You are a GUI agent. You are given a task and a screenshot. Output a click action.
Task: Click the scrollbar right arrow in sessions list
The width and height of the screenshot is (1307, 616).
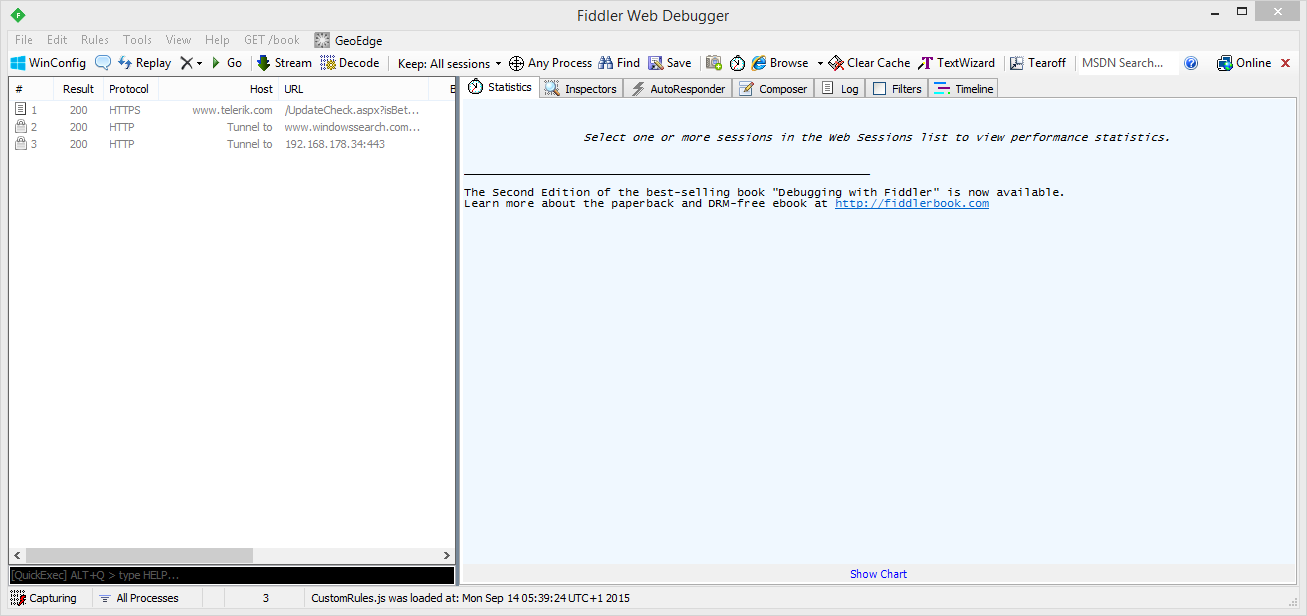point(447,556)
